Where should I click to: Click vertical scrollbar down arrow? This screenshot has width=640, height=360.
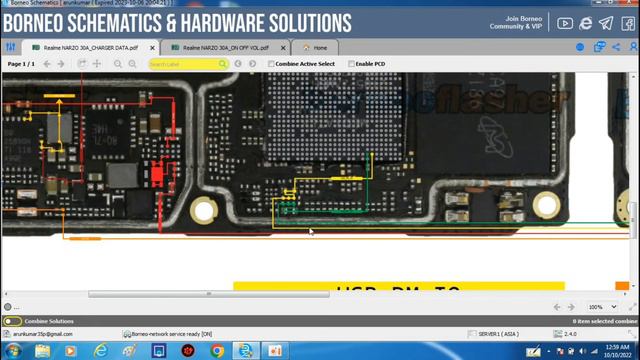[633, 286]
